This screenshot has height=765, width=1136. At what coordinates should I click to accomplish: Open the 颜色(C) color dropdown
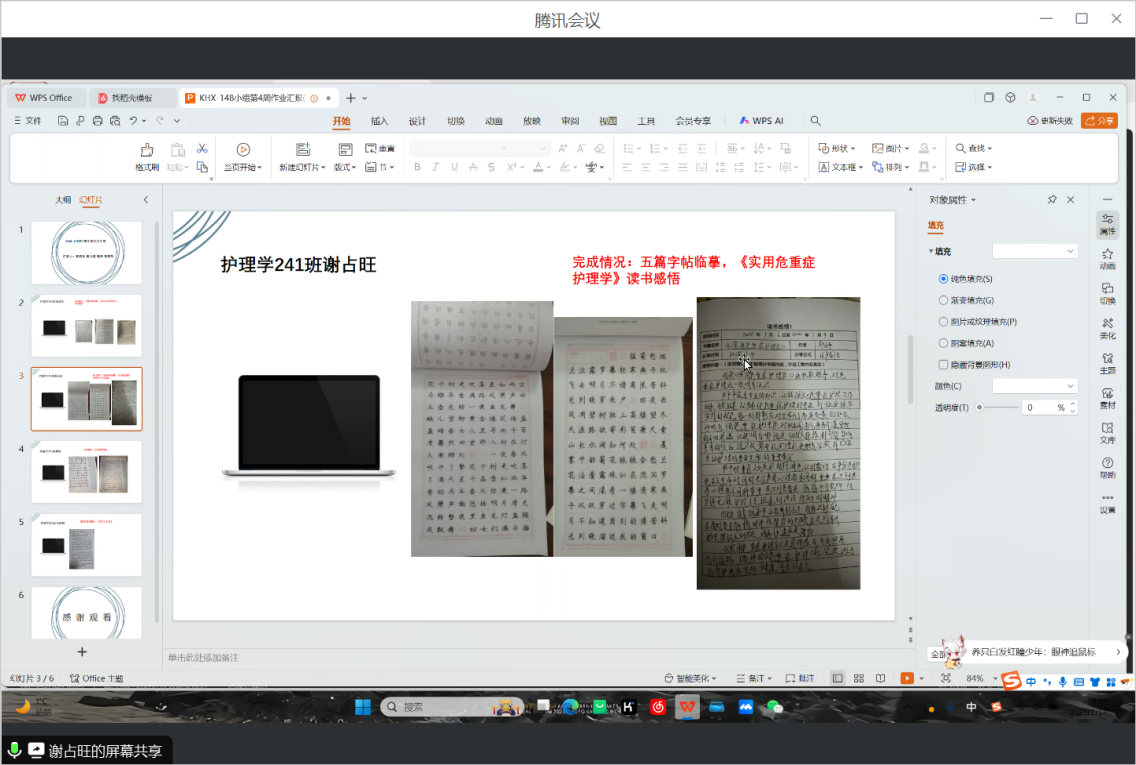1034,386
